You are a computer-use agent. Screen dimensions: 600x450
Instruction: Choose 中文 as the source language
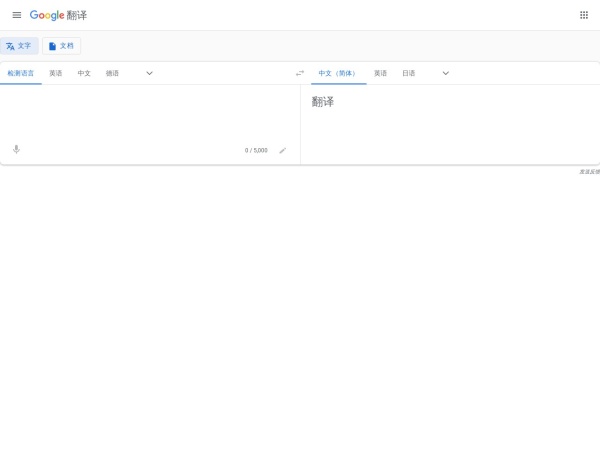[x=84, y=73]
